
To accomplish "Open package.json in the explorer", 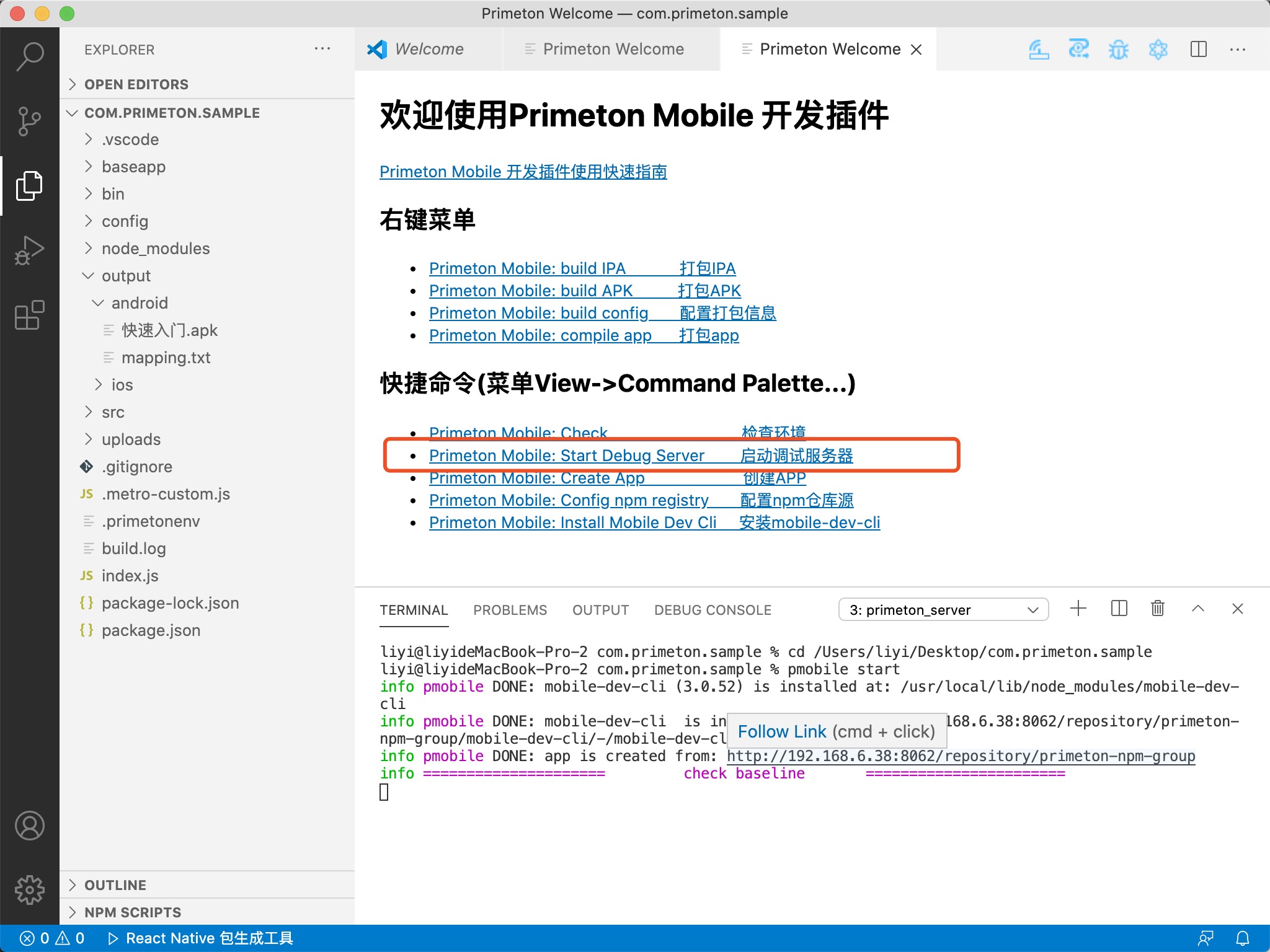I will 151,630.
